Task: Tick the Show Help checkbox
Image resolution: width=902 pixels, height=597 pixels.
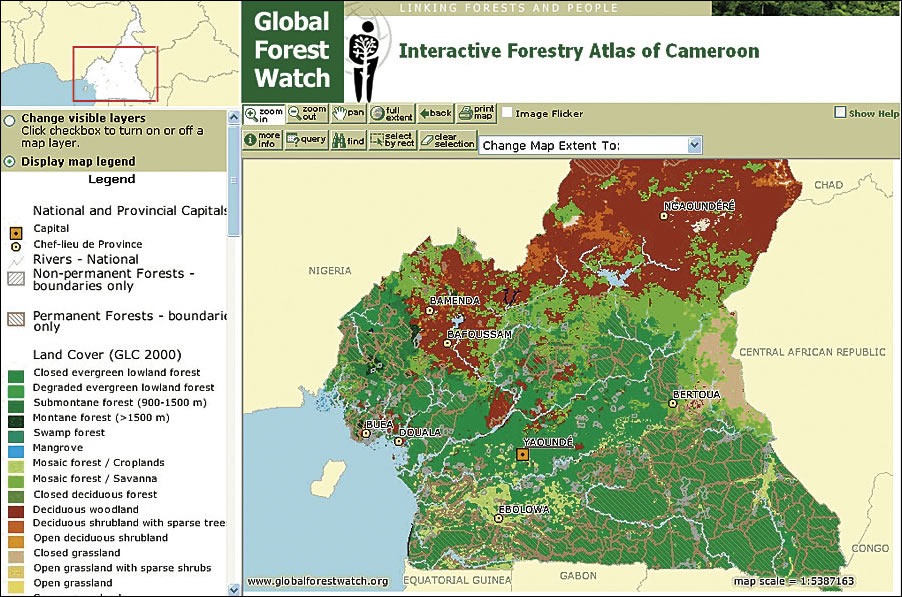Action: pyautogui.click(x=840, y=112)
